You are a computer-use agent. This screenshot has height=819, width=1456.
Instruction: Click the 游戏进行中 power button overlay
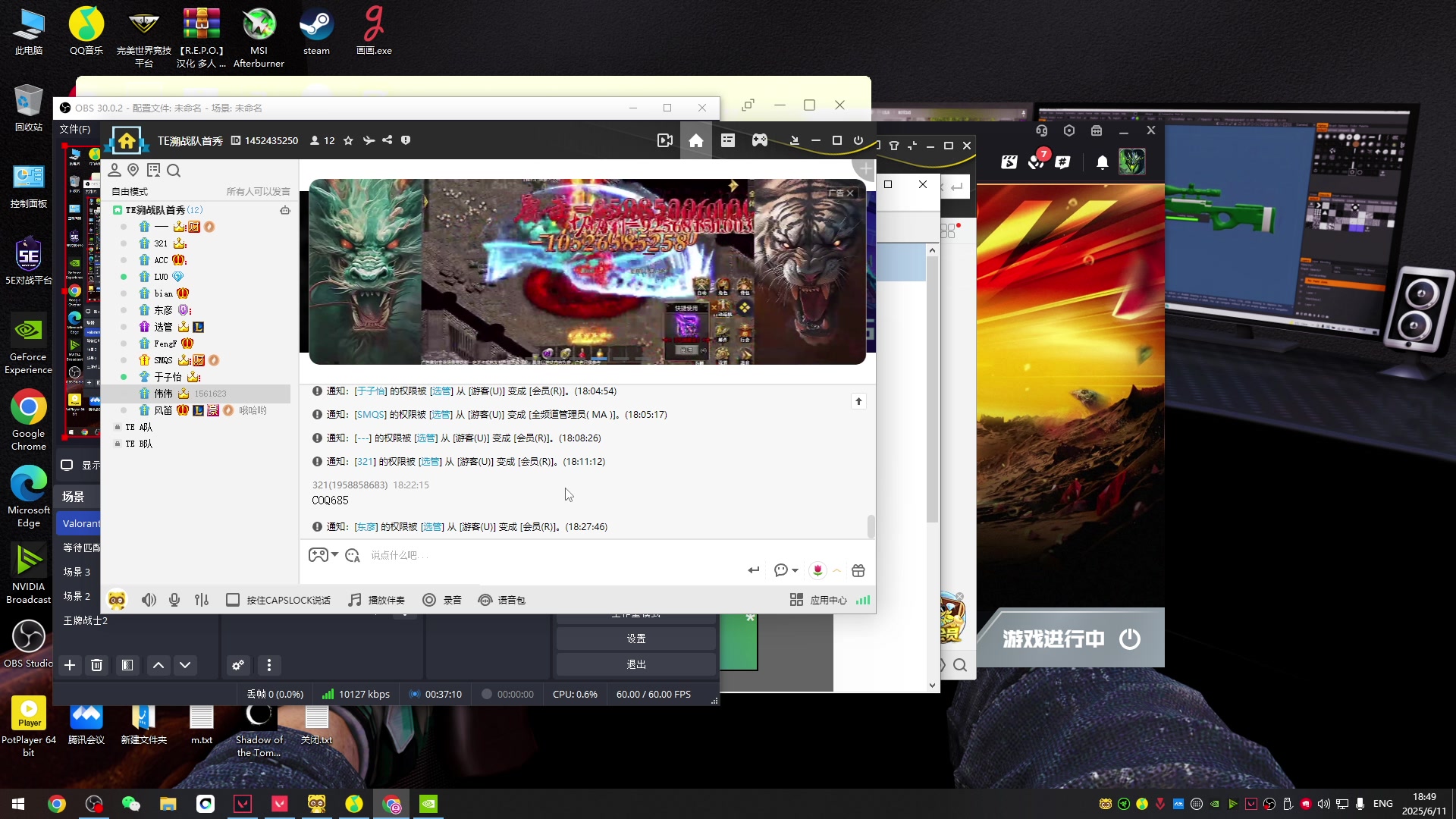[1130, 639]
